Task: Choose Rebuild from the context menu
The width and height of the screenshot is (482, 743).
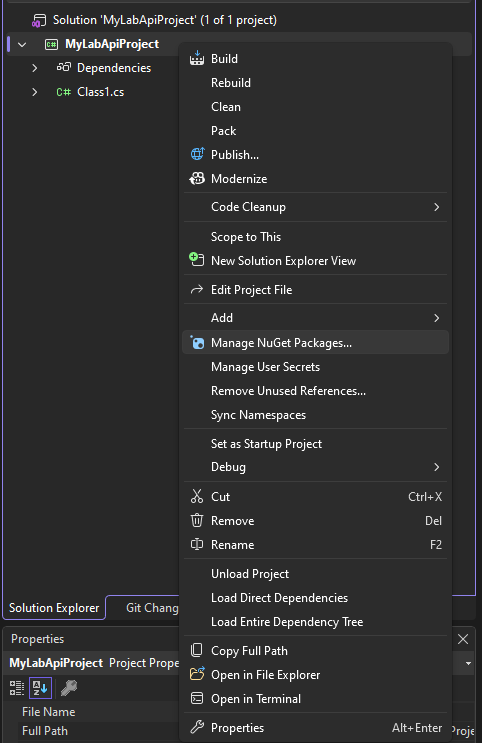Action: click(x=315, y=82)
